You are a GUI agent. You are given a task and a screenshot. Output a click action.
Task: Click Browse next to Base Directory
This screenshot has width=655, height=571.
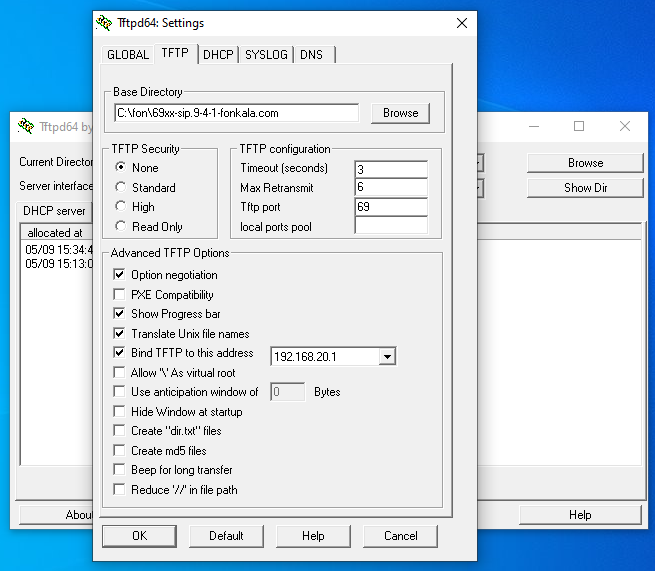point(400,113)
